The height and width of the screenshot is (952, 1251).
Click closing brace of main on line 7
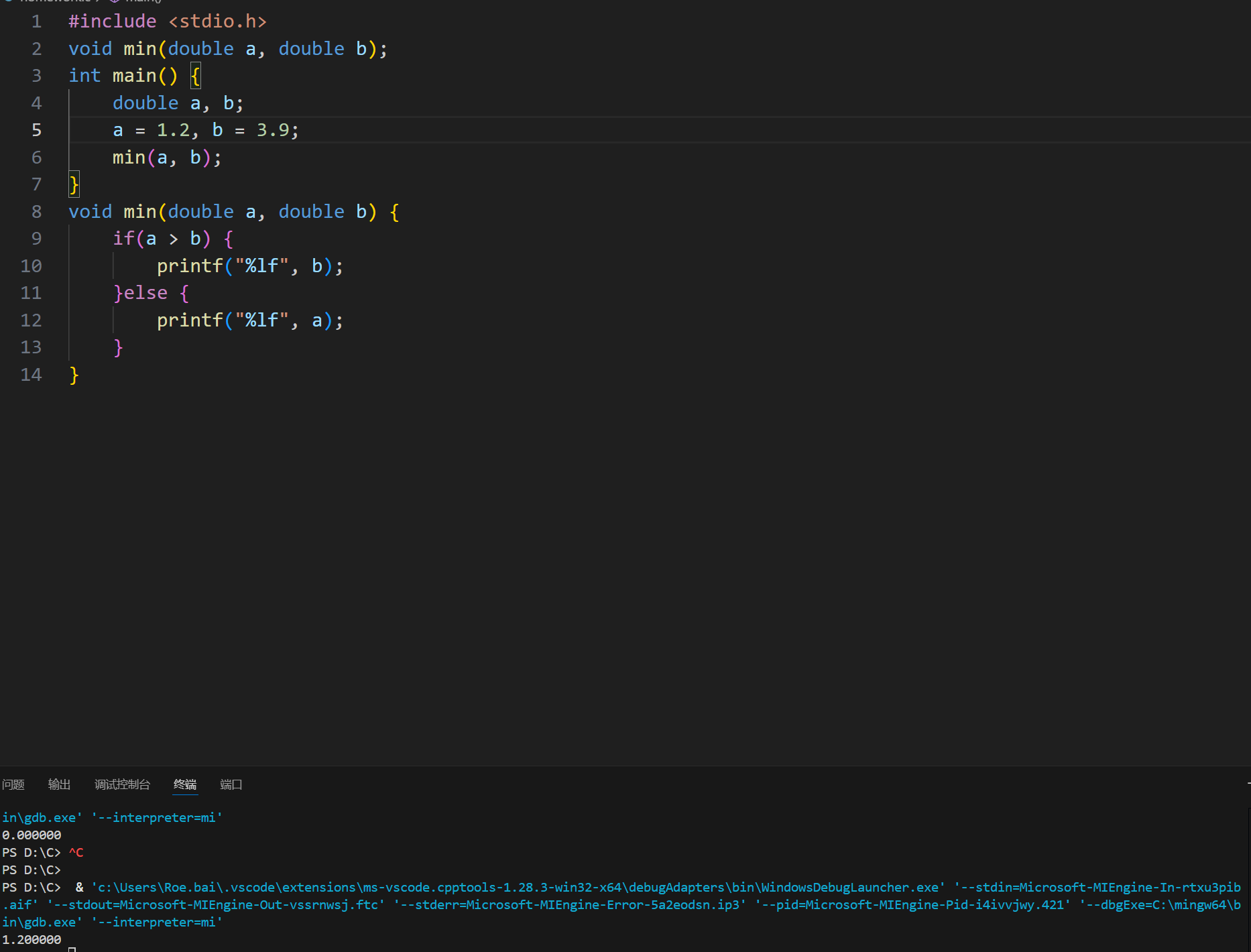click(74, 184)
